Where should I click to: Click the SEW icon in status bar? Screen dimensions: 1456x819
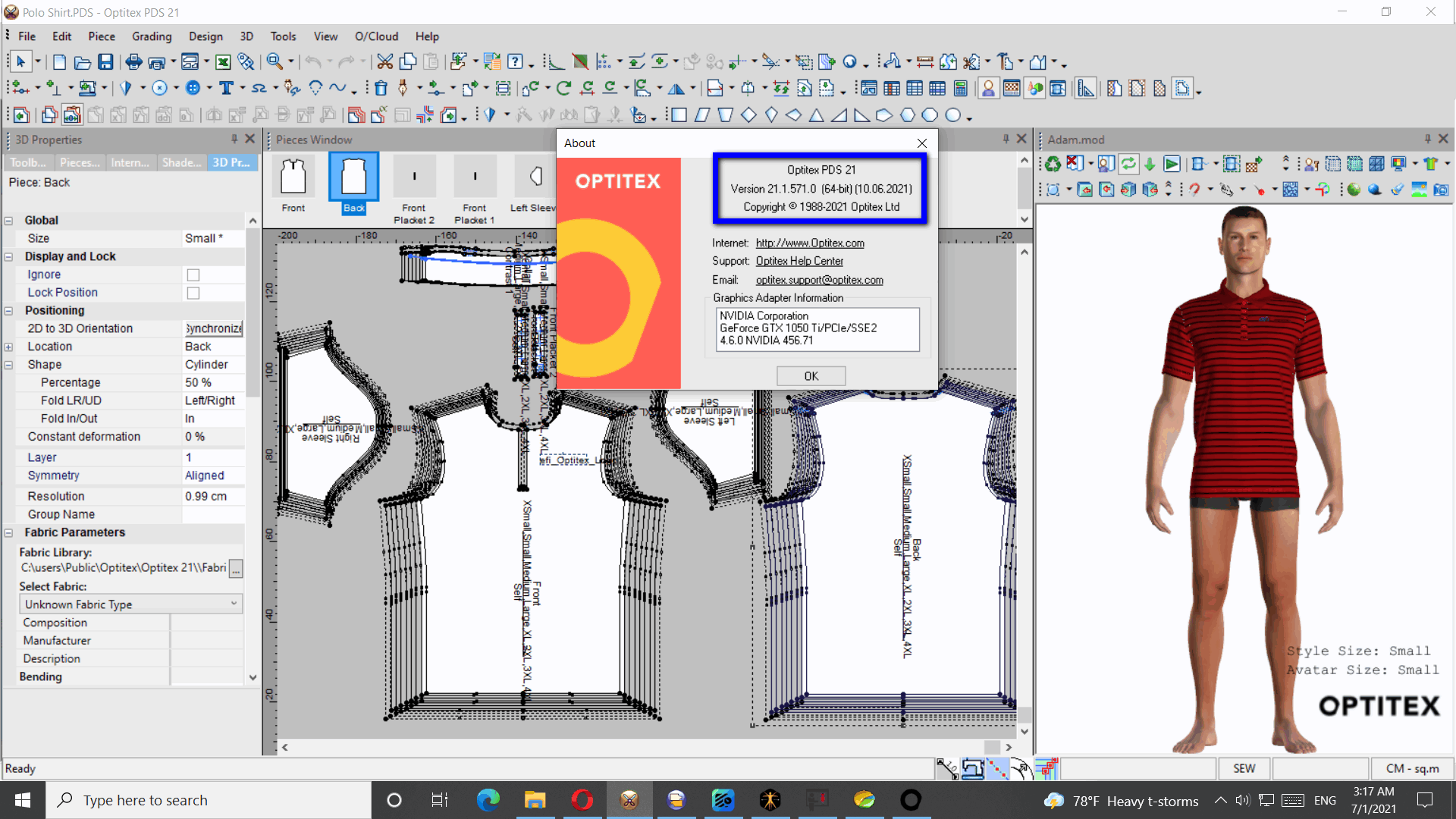coord(1244,768)
